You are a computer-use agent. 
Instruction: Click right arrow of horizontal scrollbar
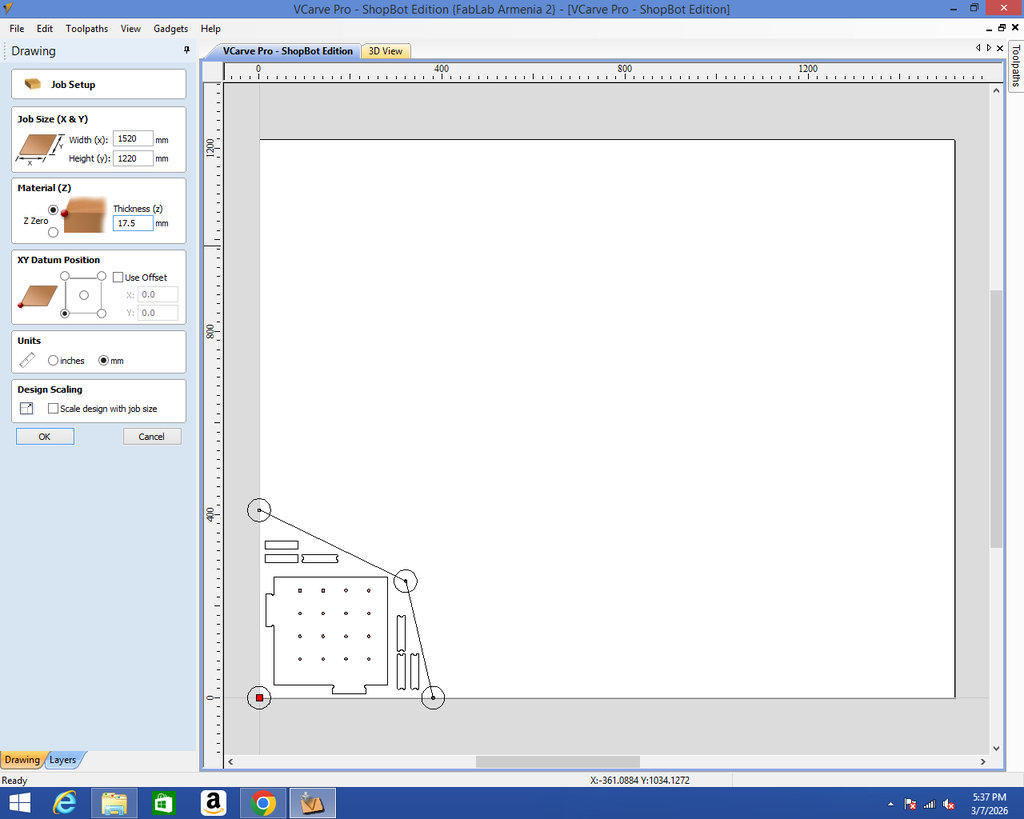983,762
